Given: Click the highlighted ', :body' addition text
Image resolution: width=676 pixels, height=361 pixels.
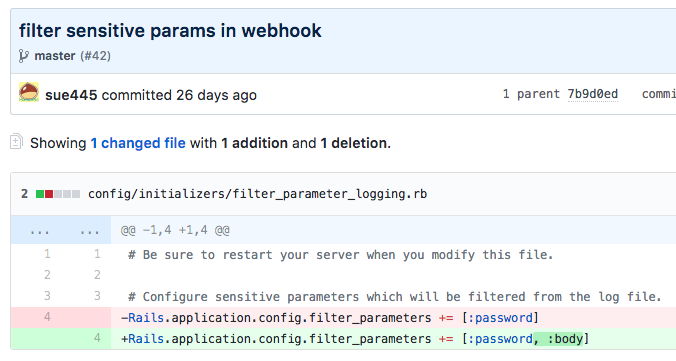Looking at the screenshot, I should click(x=558, y=339).
